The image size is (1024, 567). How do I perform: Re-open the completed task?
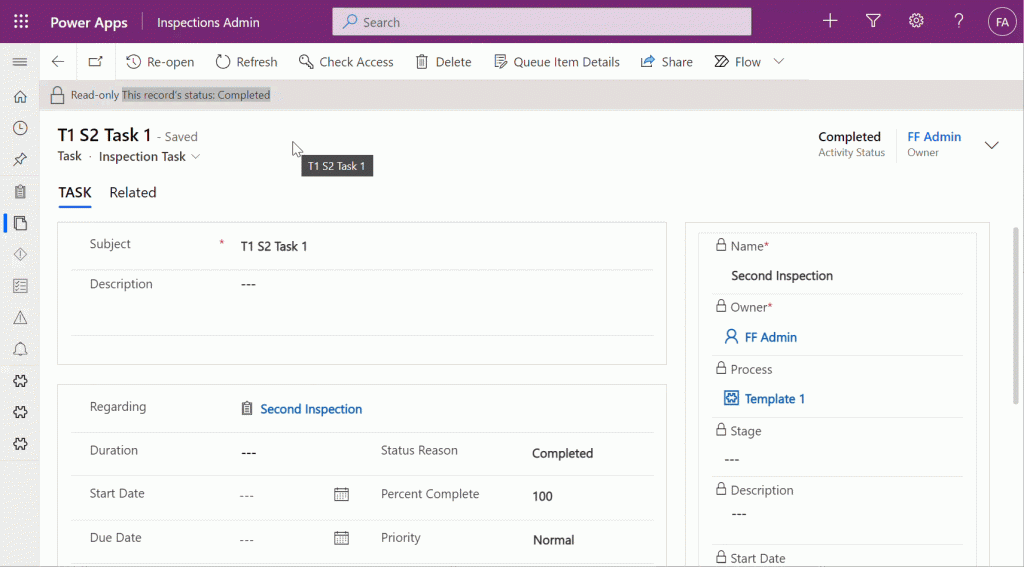[x=160, y=61]
